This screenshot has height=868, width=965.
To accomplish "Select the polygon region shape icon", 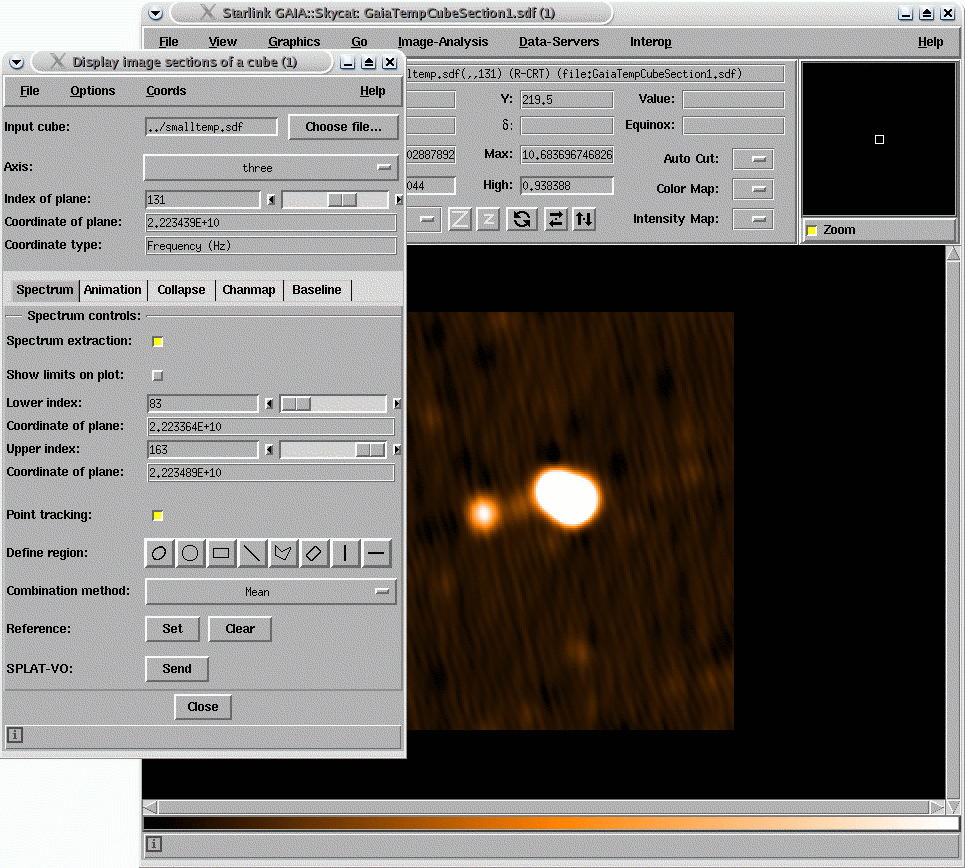I will tap(282, 553).
